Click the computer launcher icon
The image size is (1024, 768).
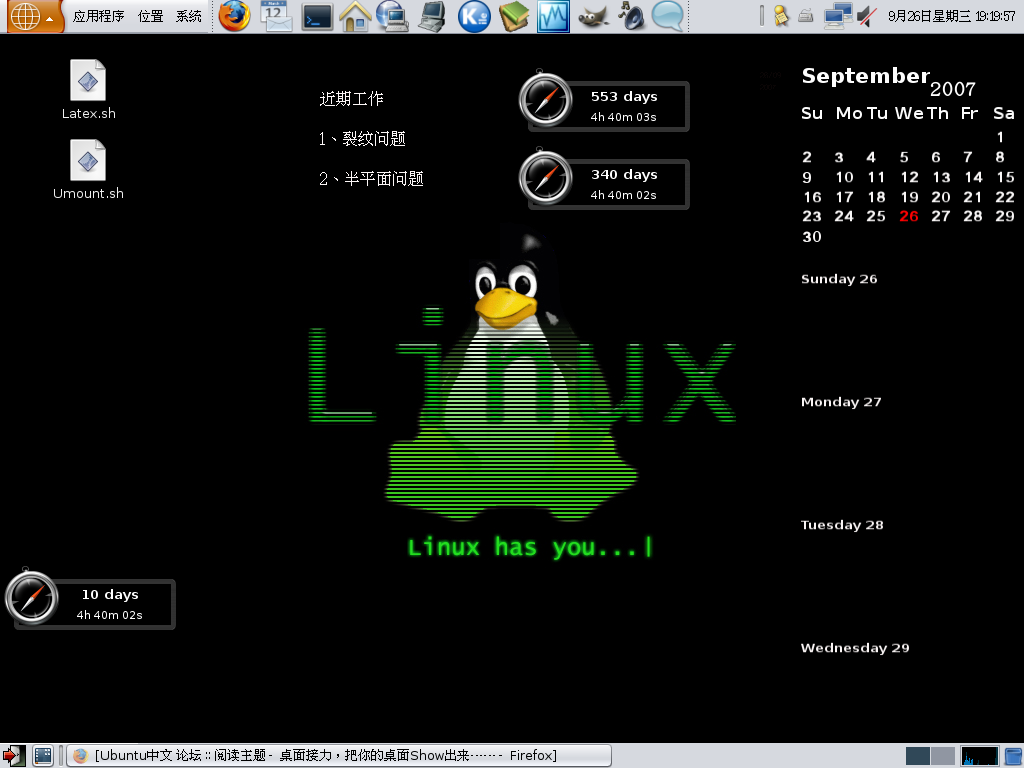pos(432,16)
